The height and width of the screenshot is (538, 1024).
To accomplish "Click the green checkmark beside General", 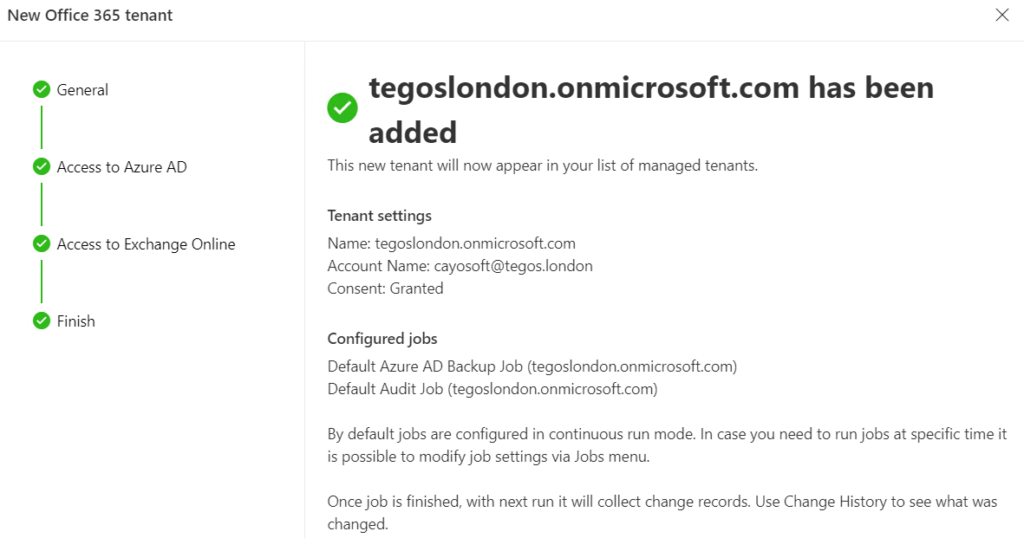I will coord(41,89).
